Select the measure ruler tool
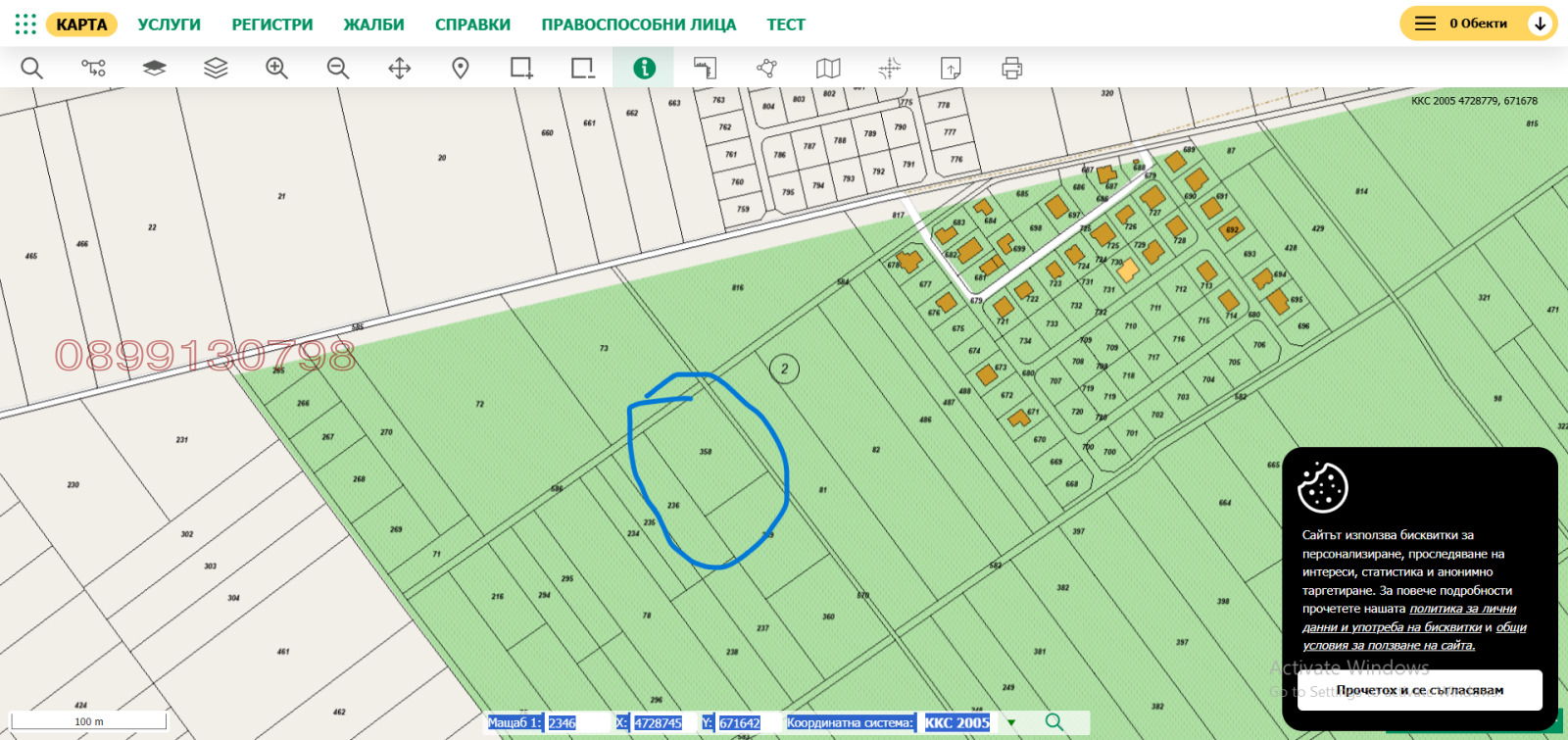This screenshot has height=740, width=1568. click(705, 68)
